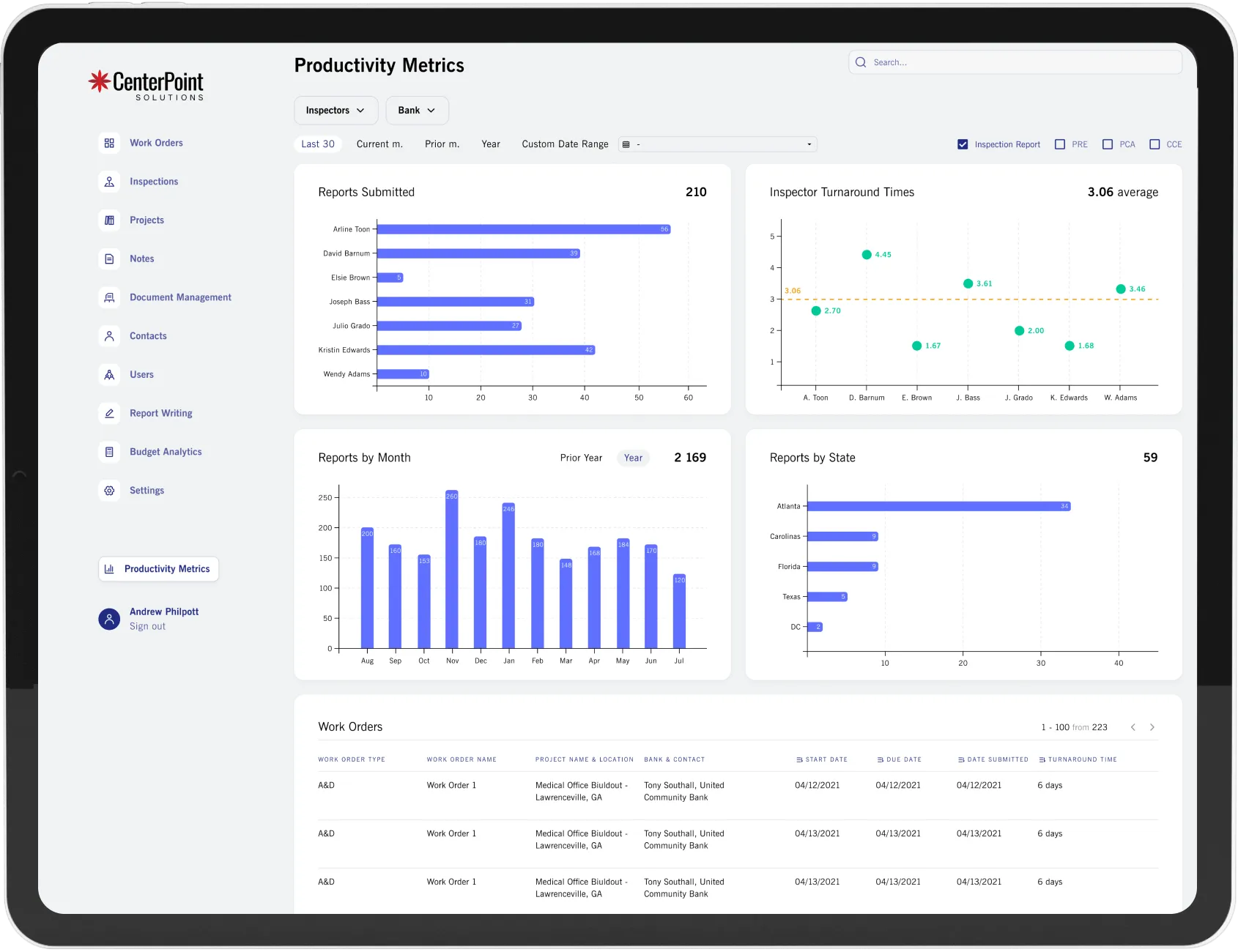
Task: Uncheck the Inspection Report checkbox
Action: point(963,144)
